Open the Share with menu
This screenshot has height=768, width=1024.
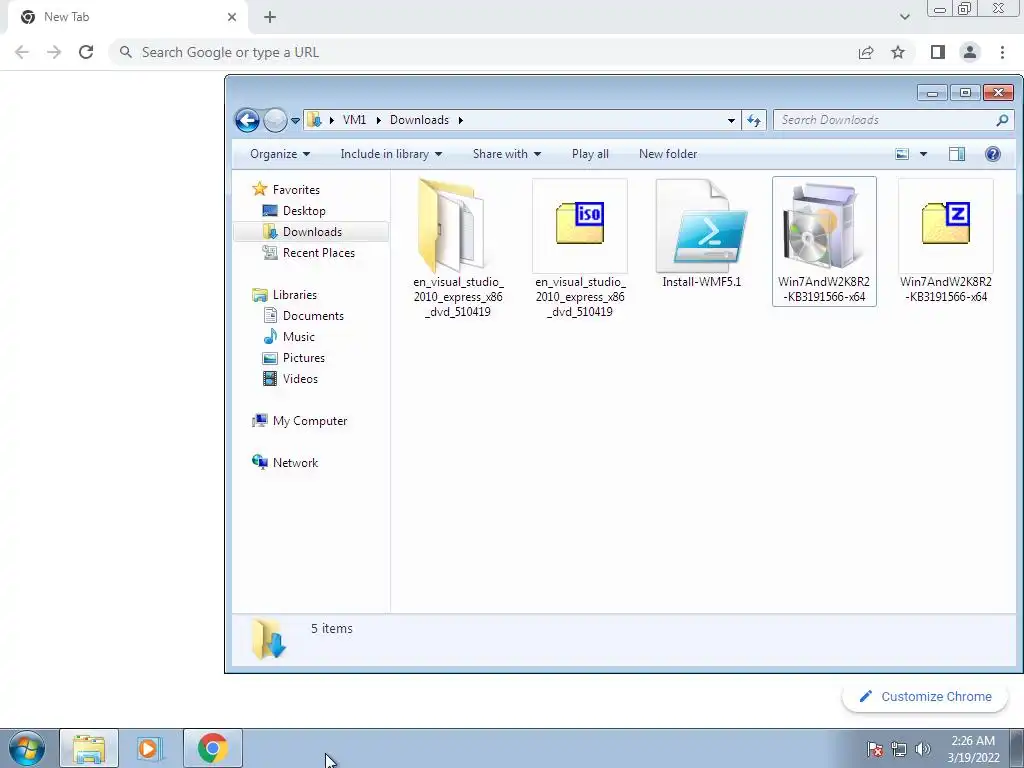pyautogui.click(x=507, y=154)
